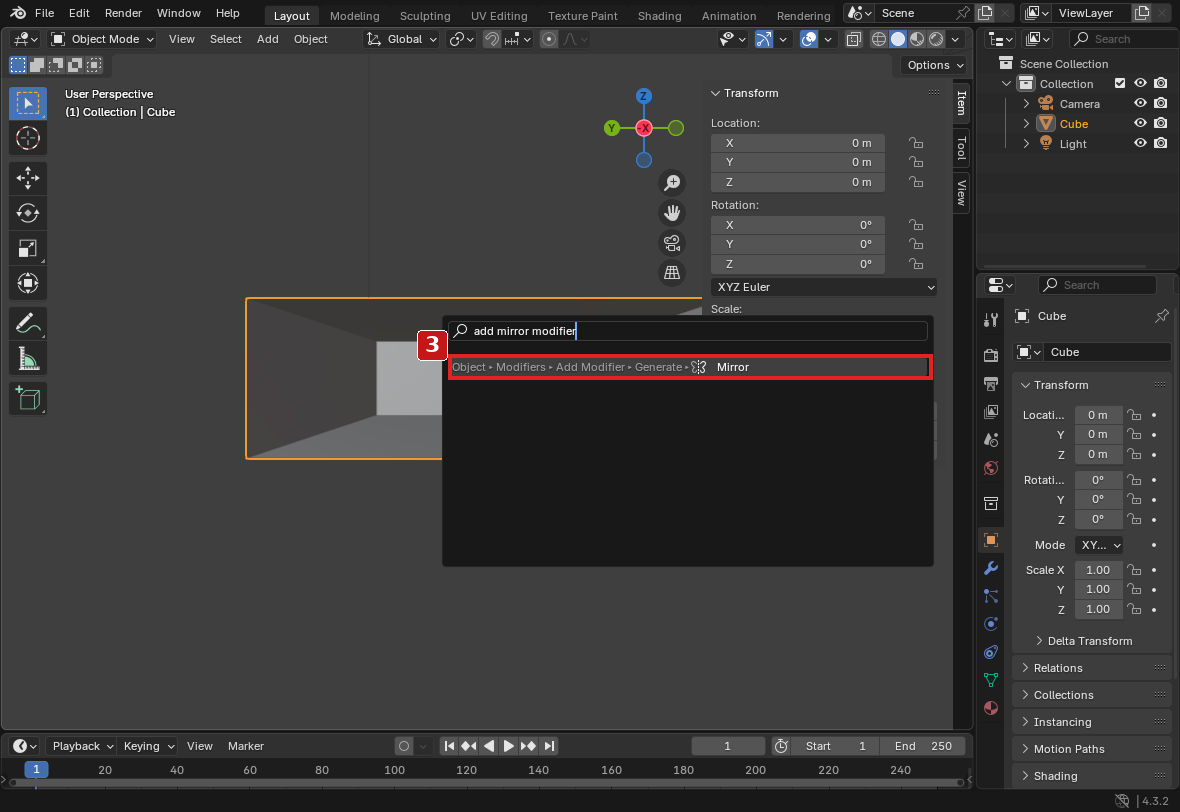Switch perspective/orthographic grid icon
The height and width of the screenshot is (812, 1180).
pyautogui.click(x=672, y=272)
